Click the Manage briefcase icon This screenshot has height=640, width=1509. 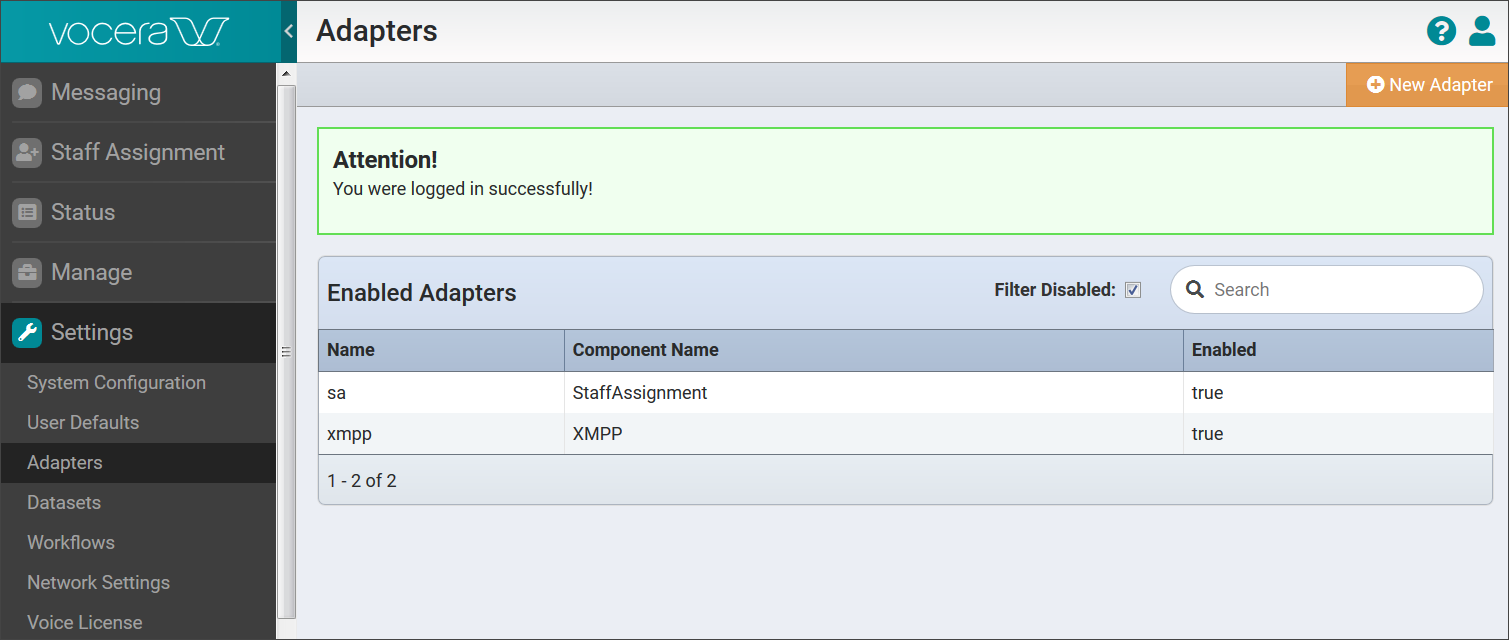(27, 273)
